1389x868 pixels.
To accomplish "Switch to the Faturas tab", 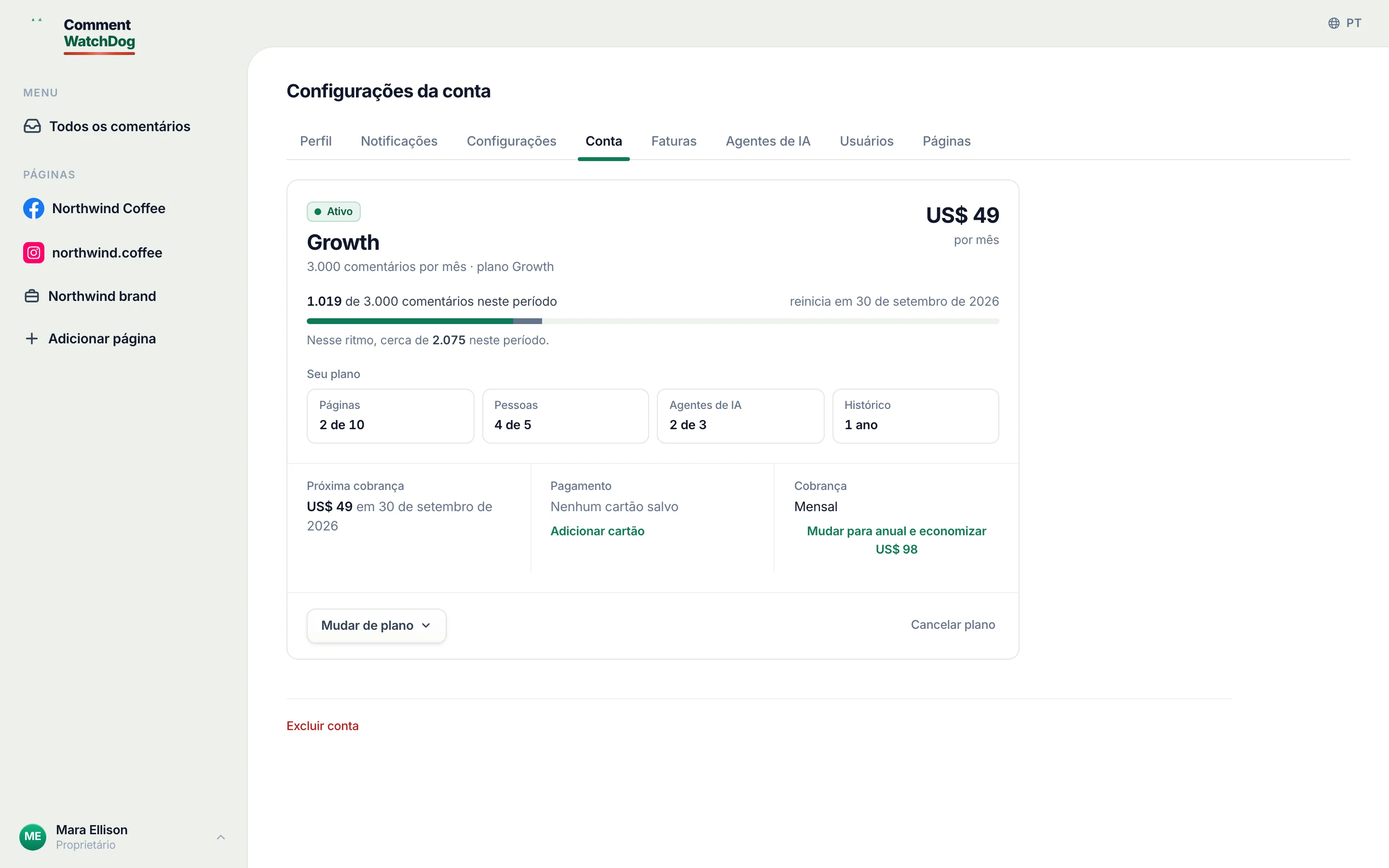I will [x=674, y=141].
